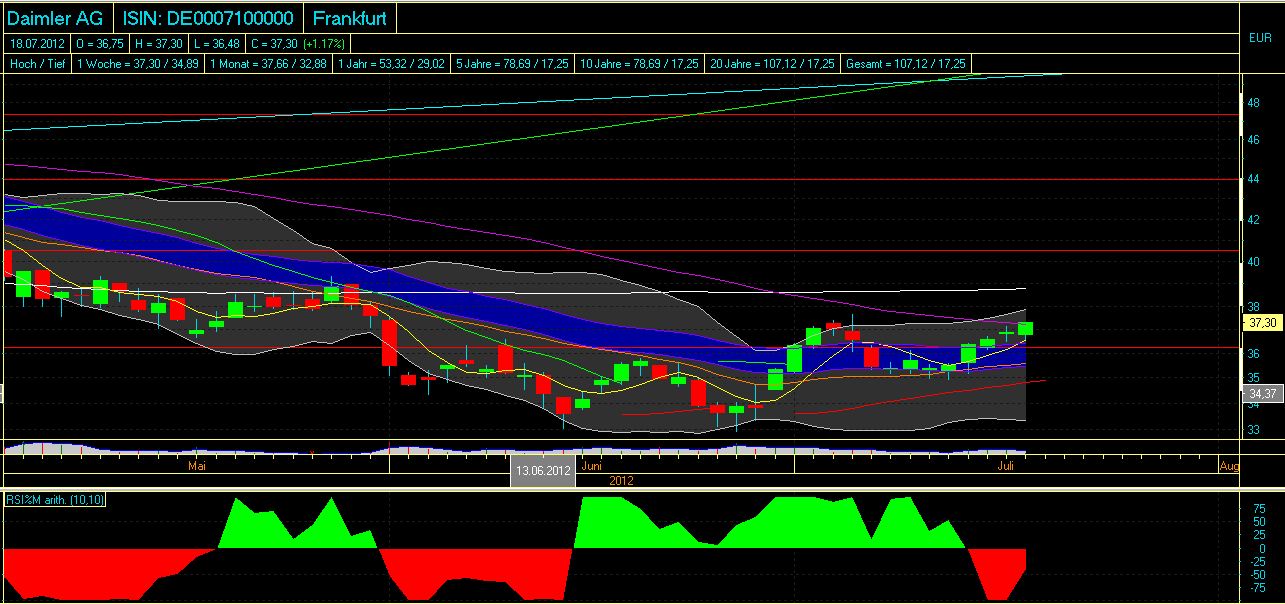Click the positive 75 RSI axis label
The height and width of the screenshot is (604, 1285).
(1259, 509)
